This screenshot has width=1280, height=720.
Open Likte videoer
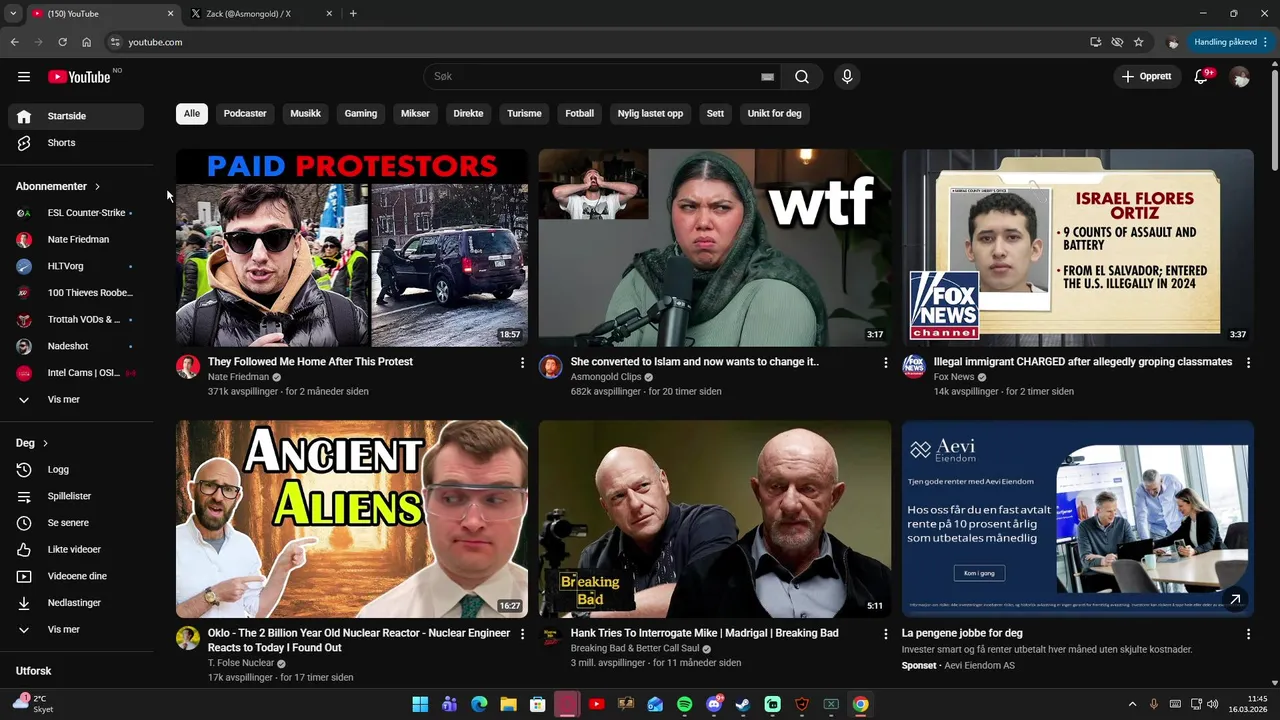[x=76, y=550]
